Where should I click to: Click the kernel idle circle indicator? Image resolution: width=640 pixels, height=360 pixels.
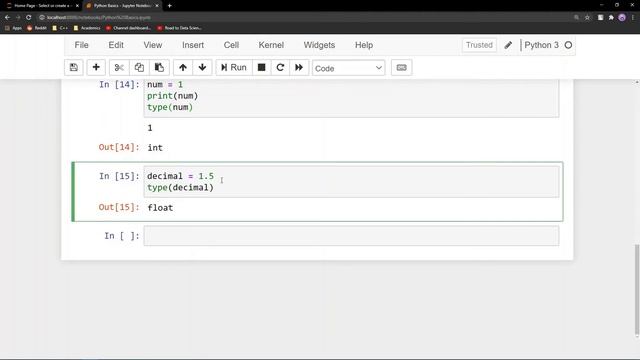(x=568, y=45)
